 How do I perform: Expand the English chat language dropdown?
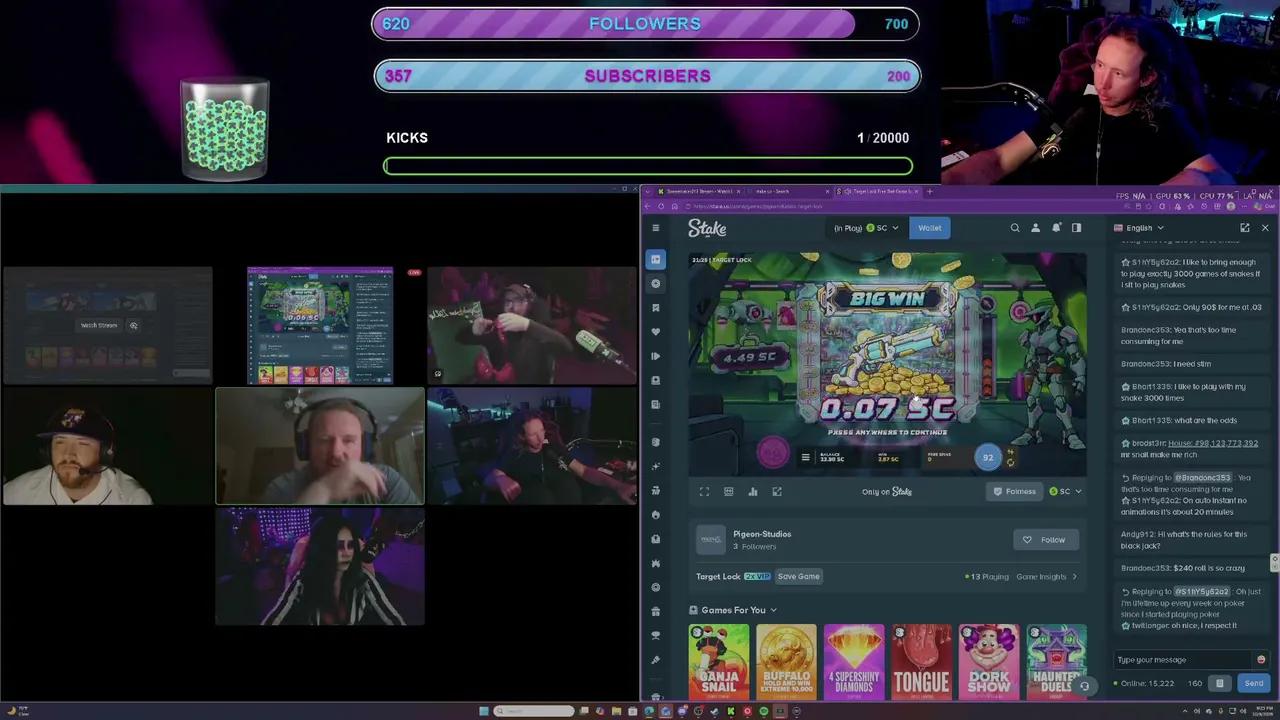tap(1138, 228)
